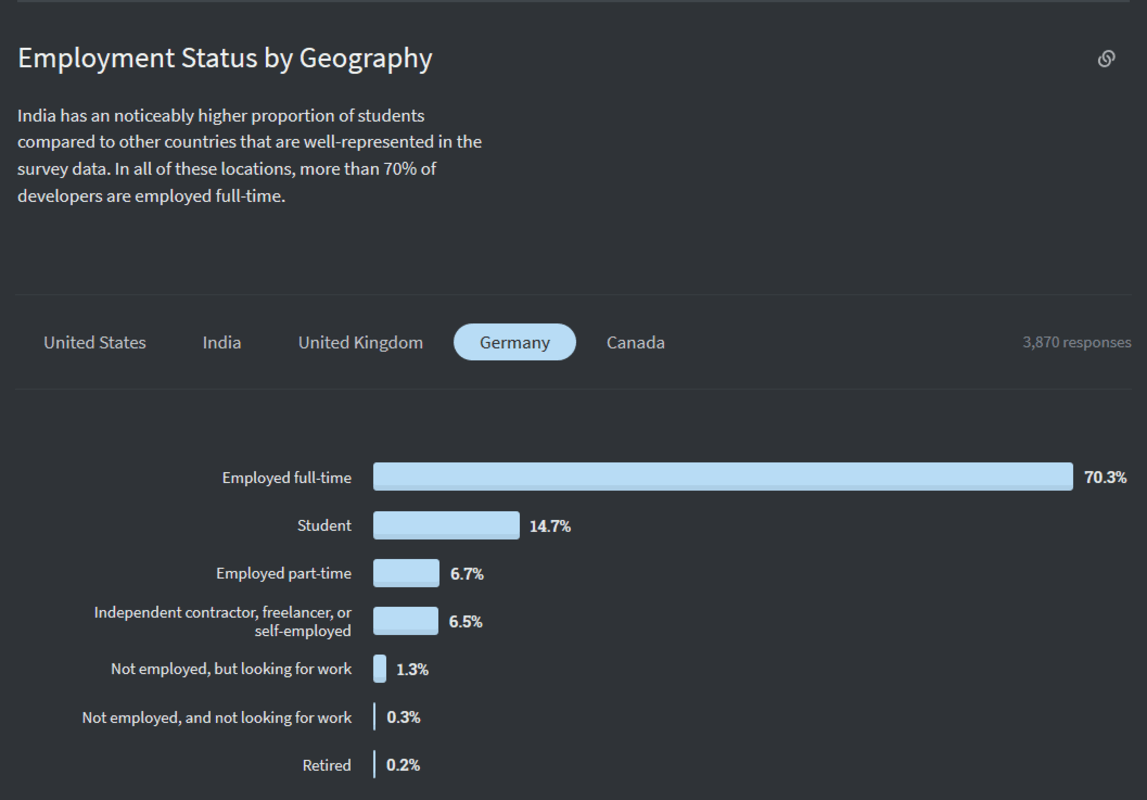Click the Employment Status by Geography heading
Screen dimensions: 1147x800
tap(225, 58)
